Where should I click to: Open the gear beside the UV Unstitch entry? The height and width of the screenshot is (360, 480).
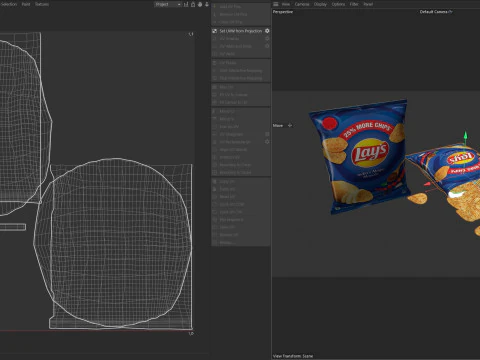tap(267, 39)
